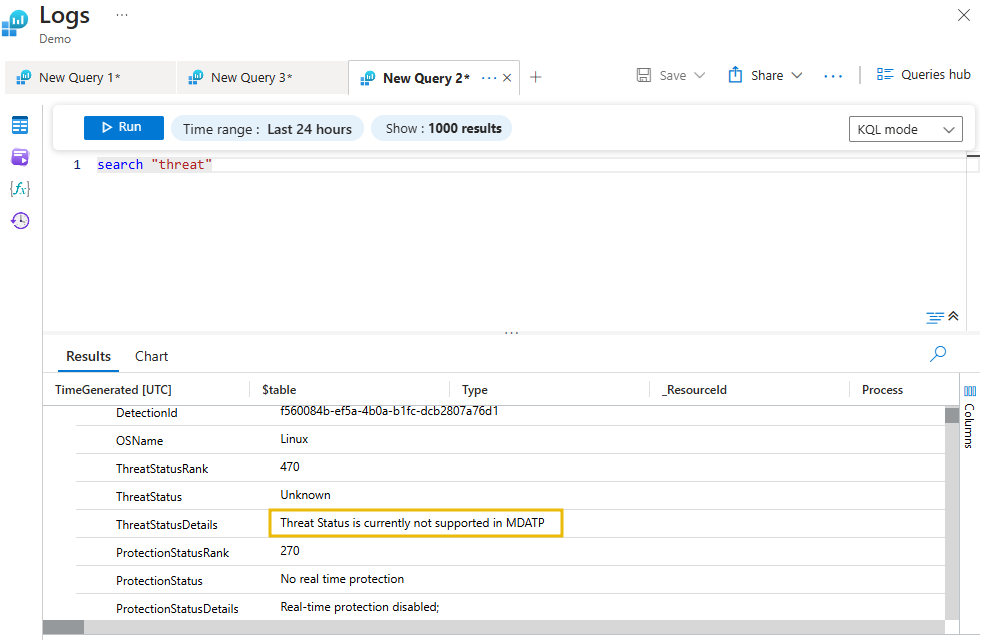
Task: Click the Logs application icon
Action: tap(15, 23)
